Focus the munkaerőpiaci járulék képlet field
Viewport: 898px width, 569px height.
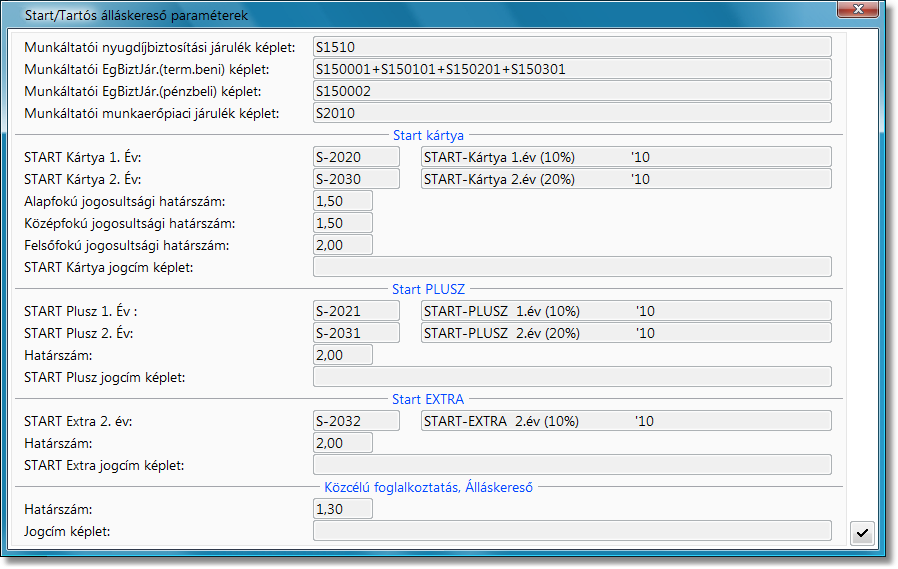click(571, 113)
